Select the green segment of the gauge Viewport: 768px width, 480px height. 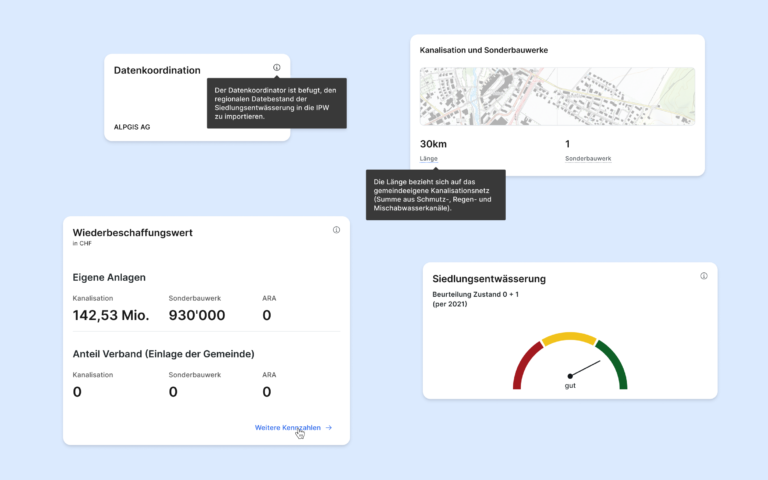click(616, 366)
